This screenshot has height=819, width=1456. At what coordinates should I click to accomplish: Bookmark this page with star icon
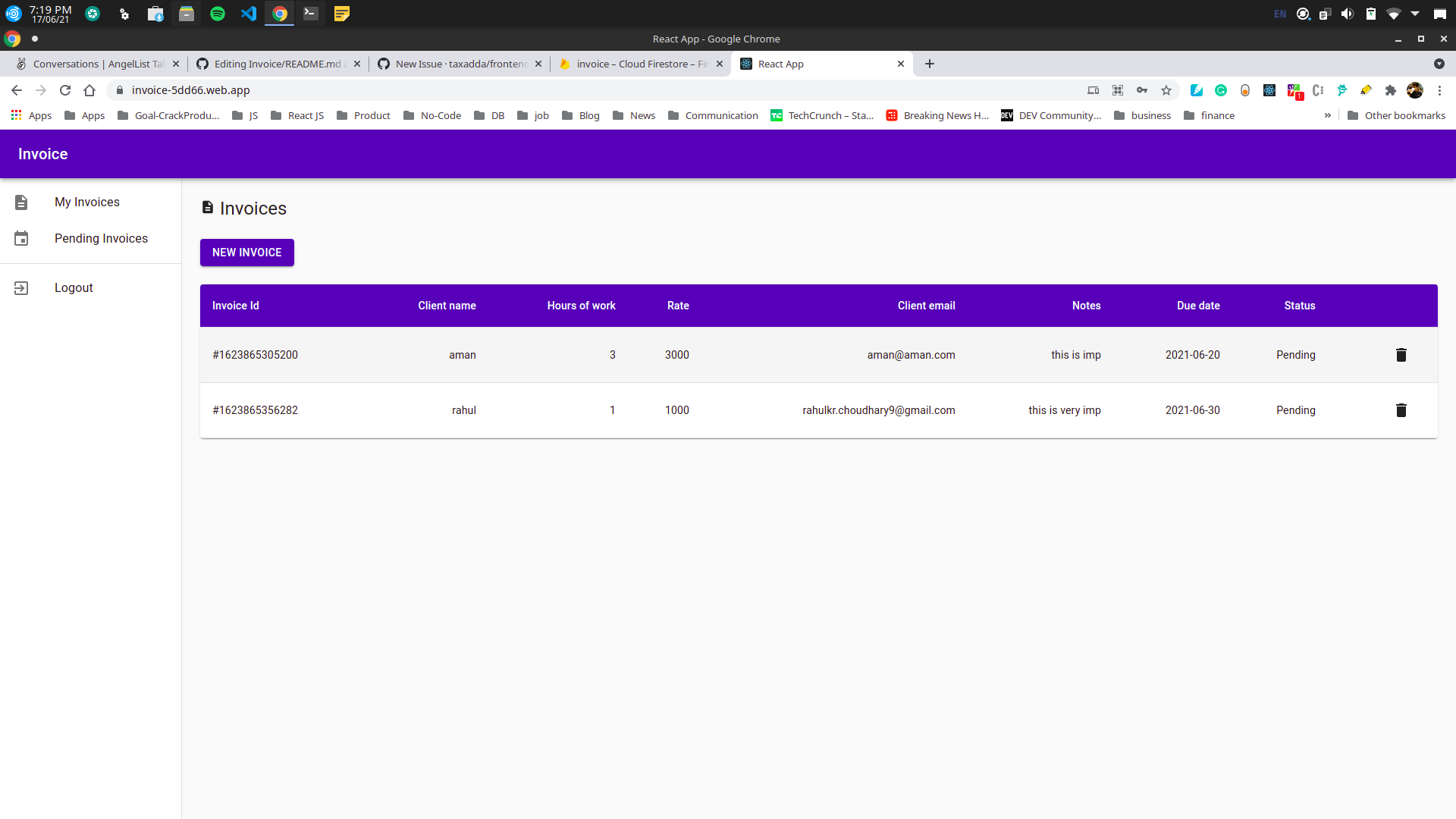pos(1166,90)
